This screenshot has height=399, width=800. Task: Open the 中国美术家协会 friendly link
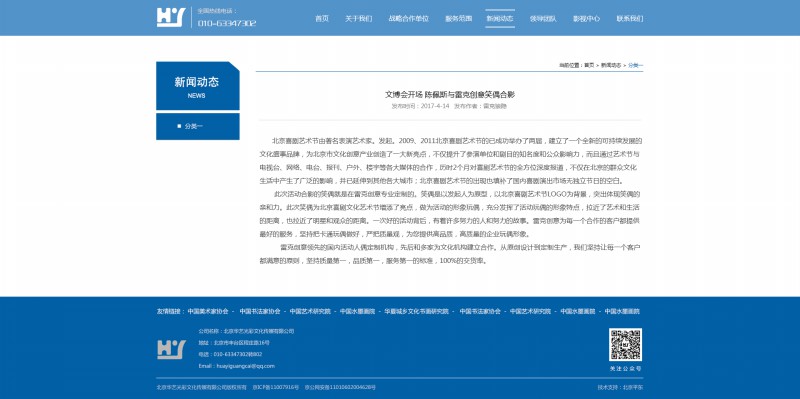point(208,311)
